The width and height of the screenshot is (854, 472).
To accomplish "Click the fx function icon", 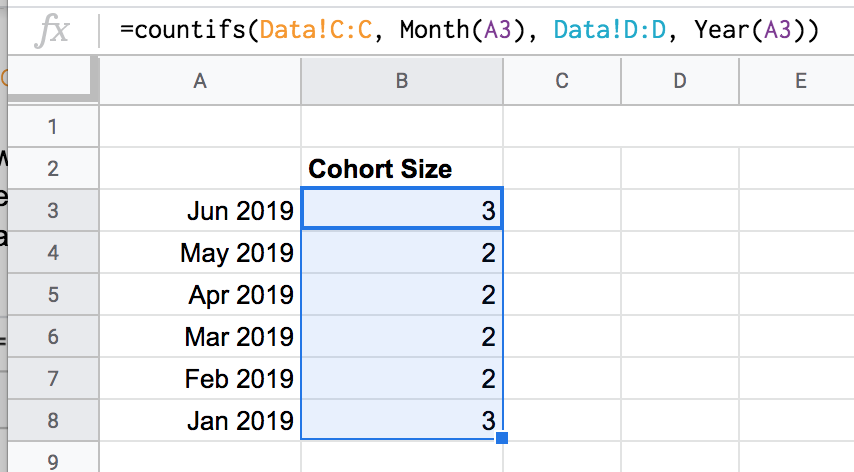I will coord(51,31).
